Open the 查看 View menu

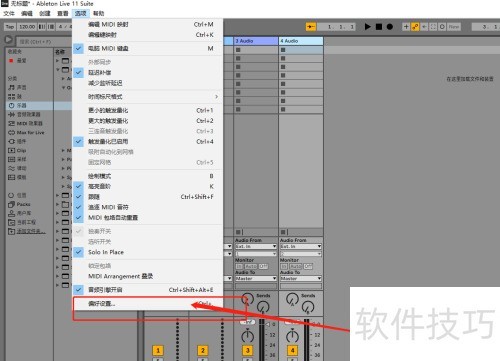[x=63, y=13]
